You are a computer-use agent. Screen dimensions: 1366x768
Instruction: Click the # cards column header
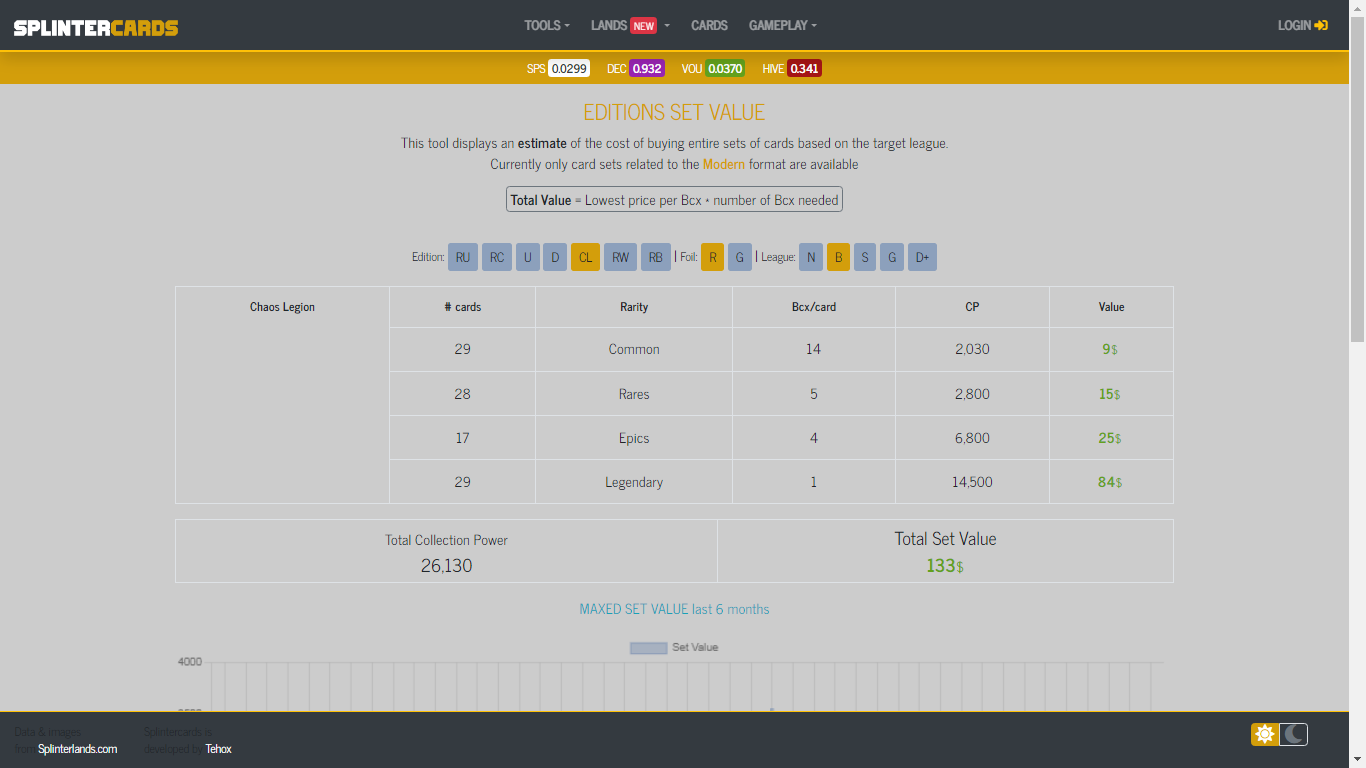coord(462,307)
